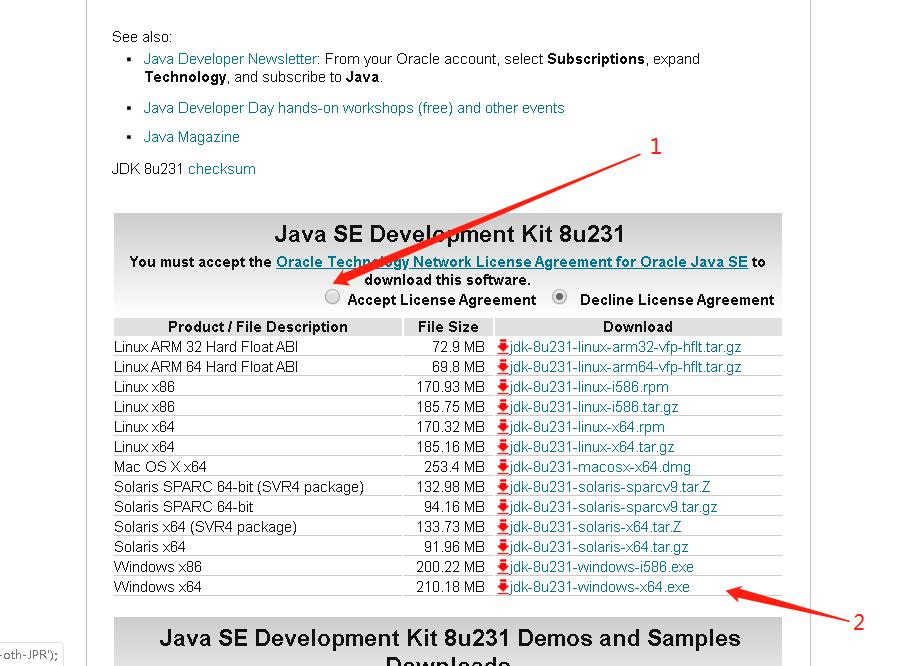Open the Java Magazine link
The image size is (912, 666).
191,137
